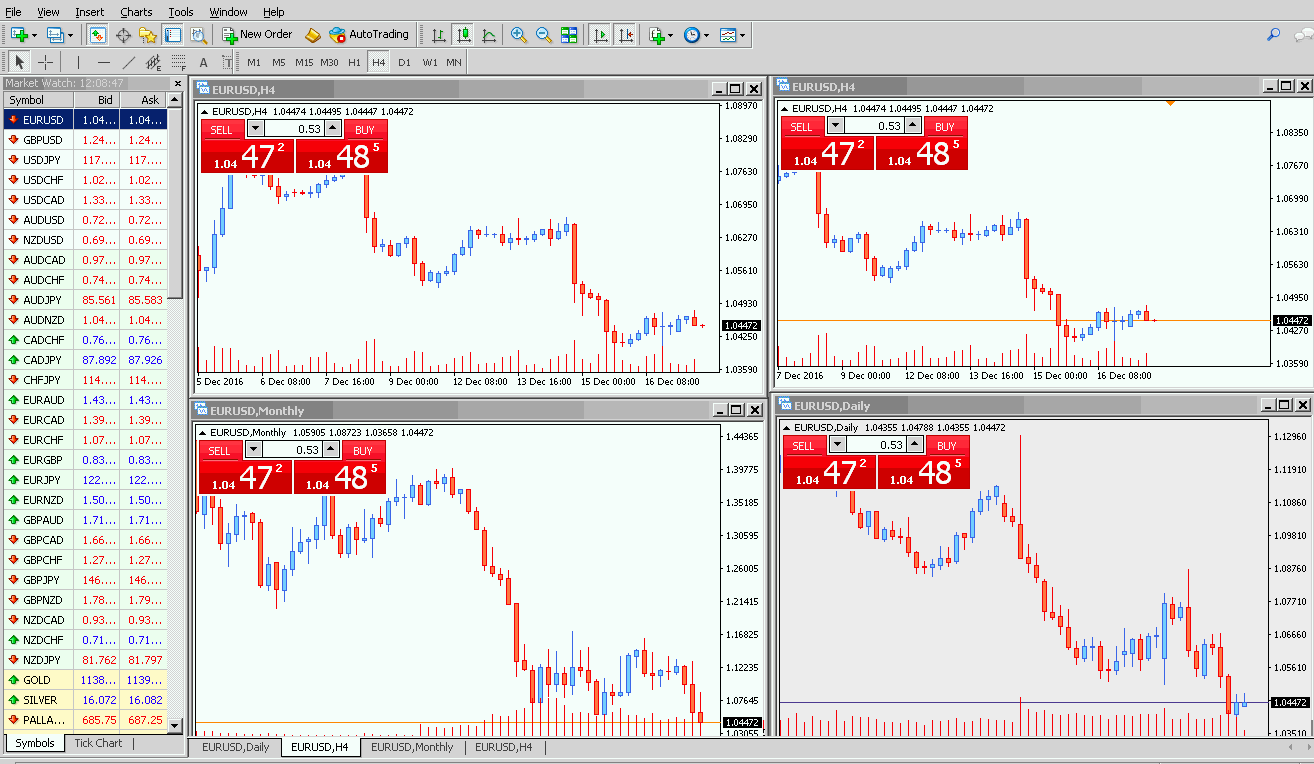
Task: Click the Zoom In magnifier icon
Action: [x=518, y=34]
